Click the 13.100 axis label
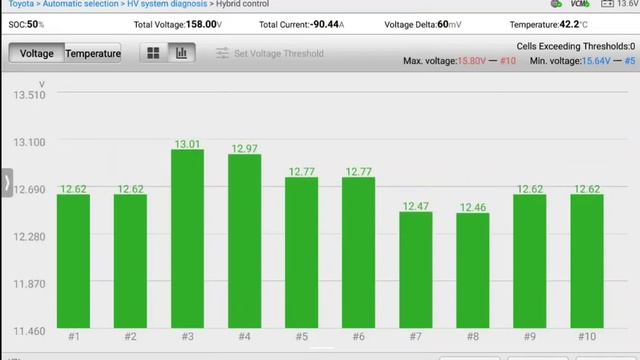640x360 pixels. (x=29, y=142)
